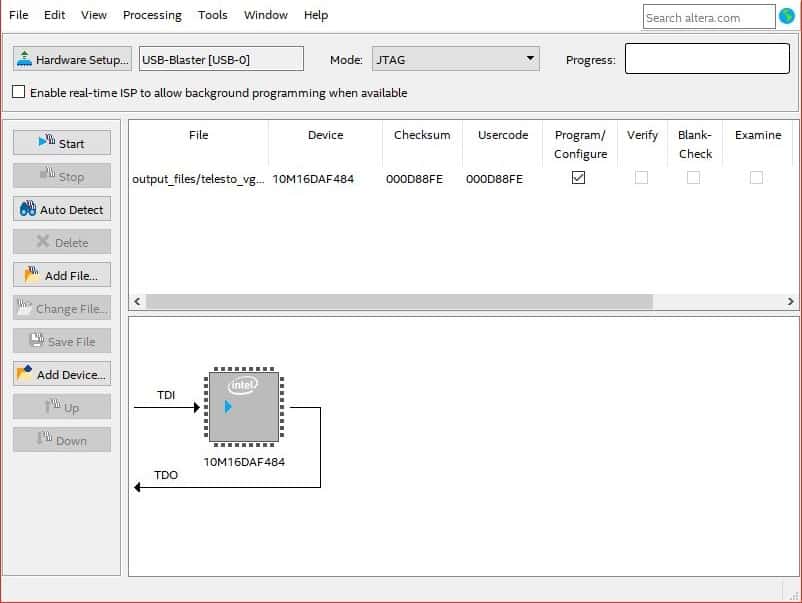
Task: Select the 10M16DAF484 chip in the chain diagram
Action: (x=244, y=407)
